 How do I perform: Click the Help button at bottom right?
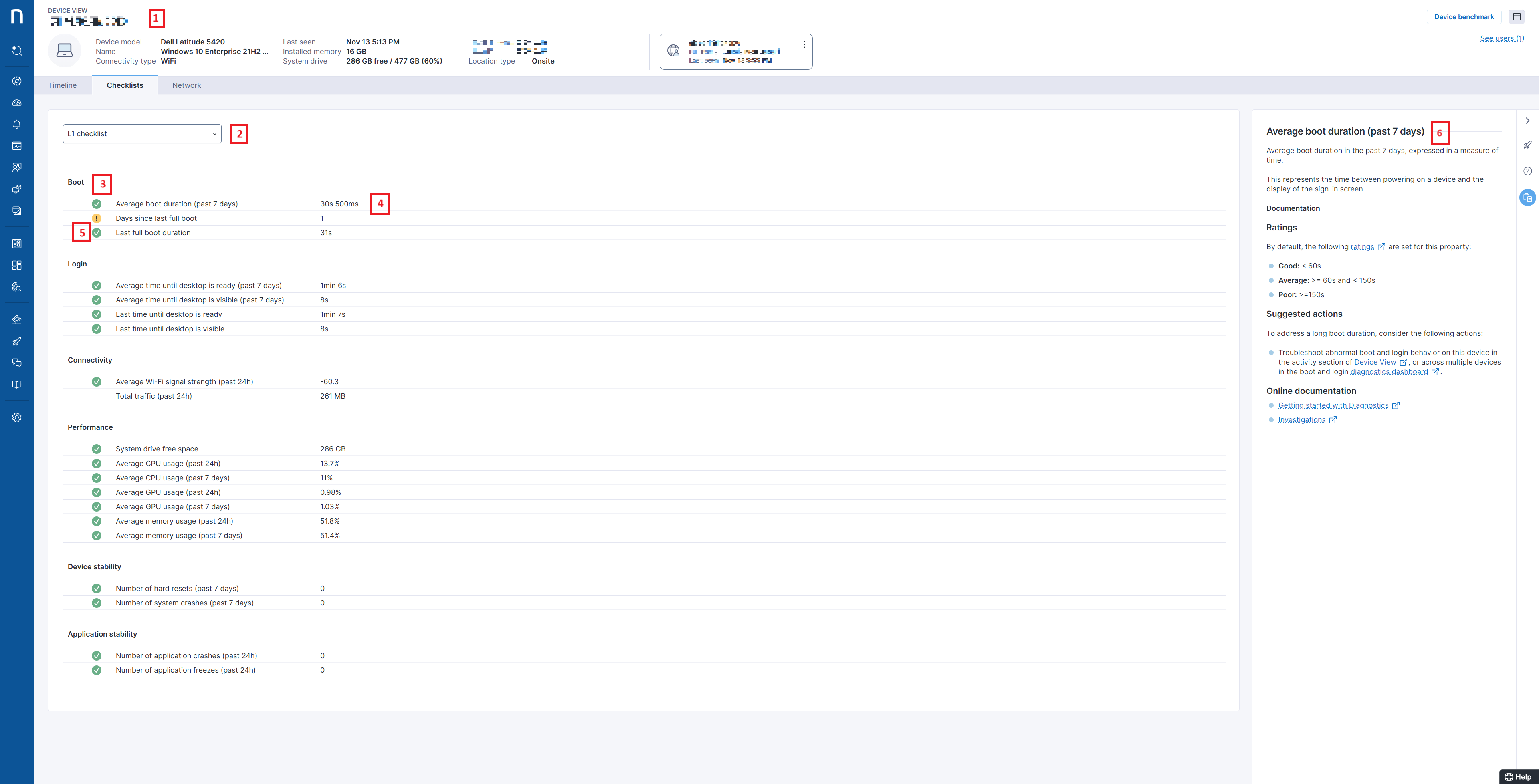pos(1519,777)
